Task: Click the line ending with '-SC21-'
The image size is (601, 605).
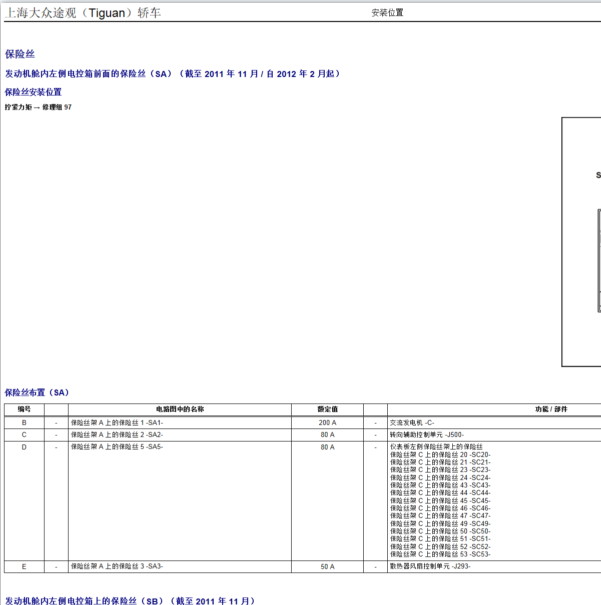Action: [440, 462]
